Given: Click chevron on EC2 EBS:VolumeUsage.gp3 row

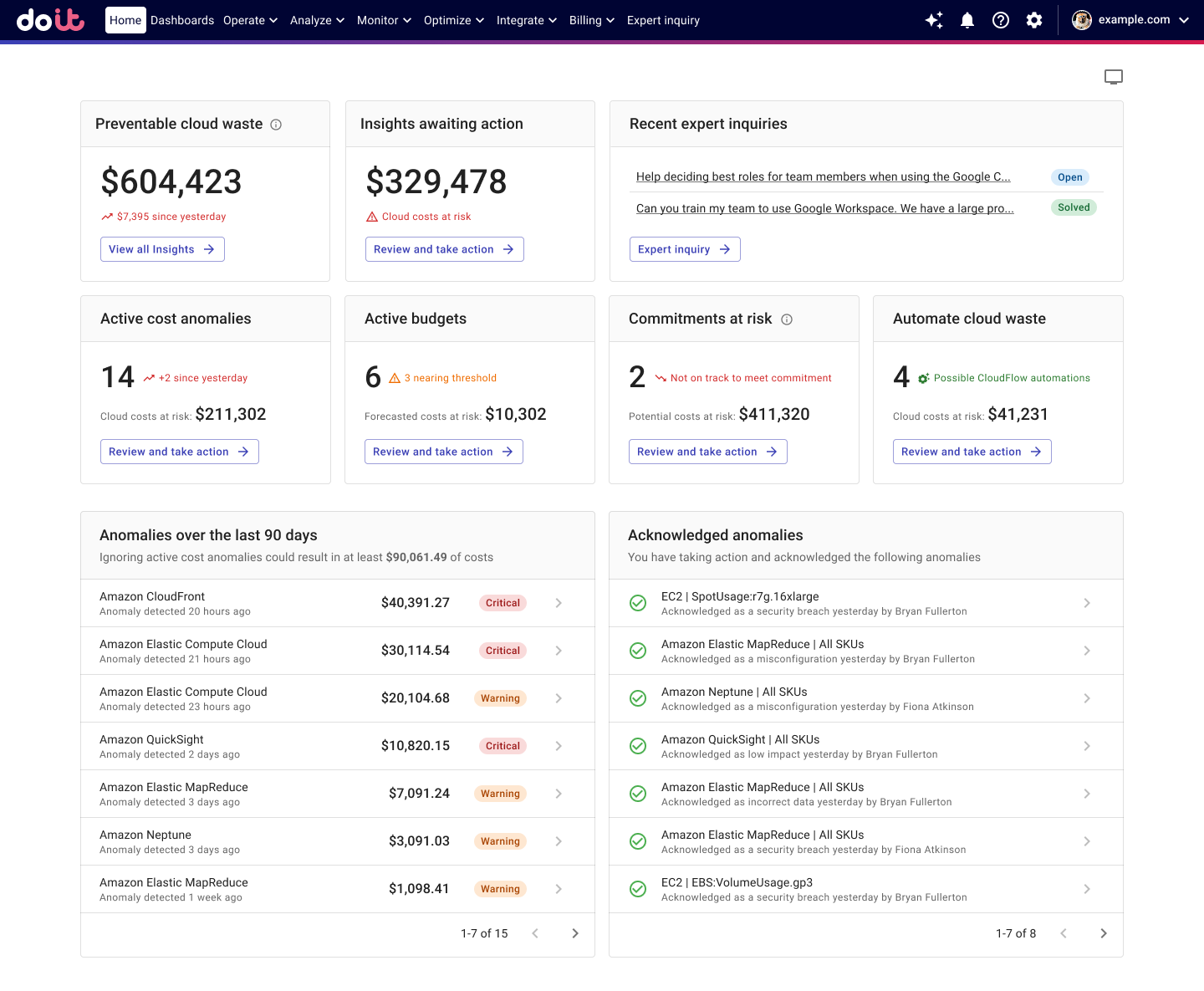Looking at the screenshot, I should tap(1087, 889).
